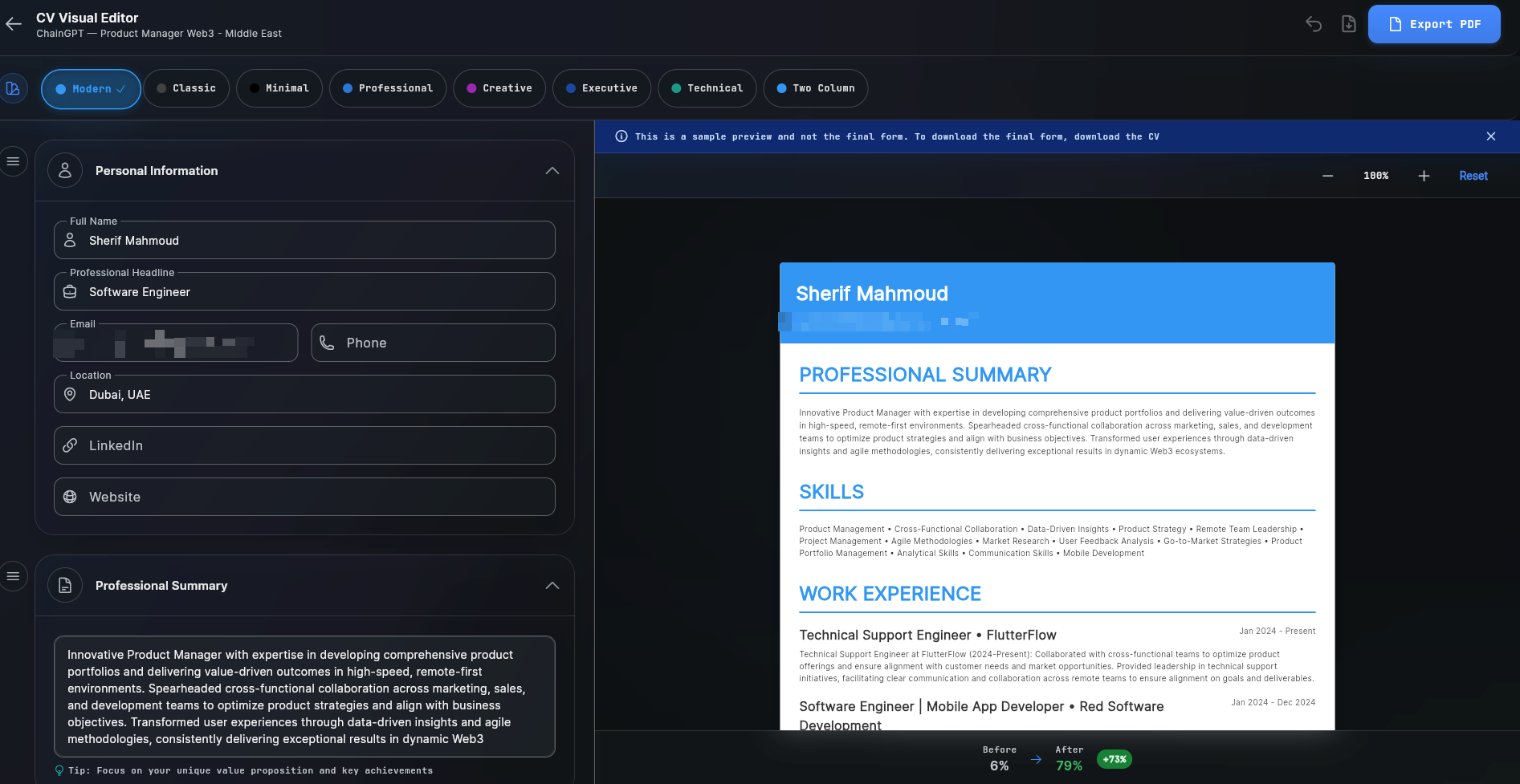Screen dimensions: 1520x784
Task: Click the person icon in Personal Information header
Action: coord(65,170)
